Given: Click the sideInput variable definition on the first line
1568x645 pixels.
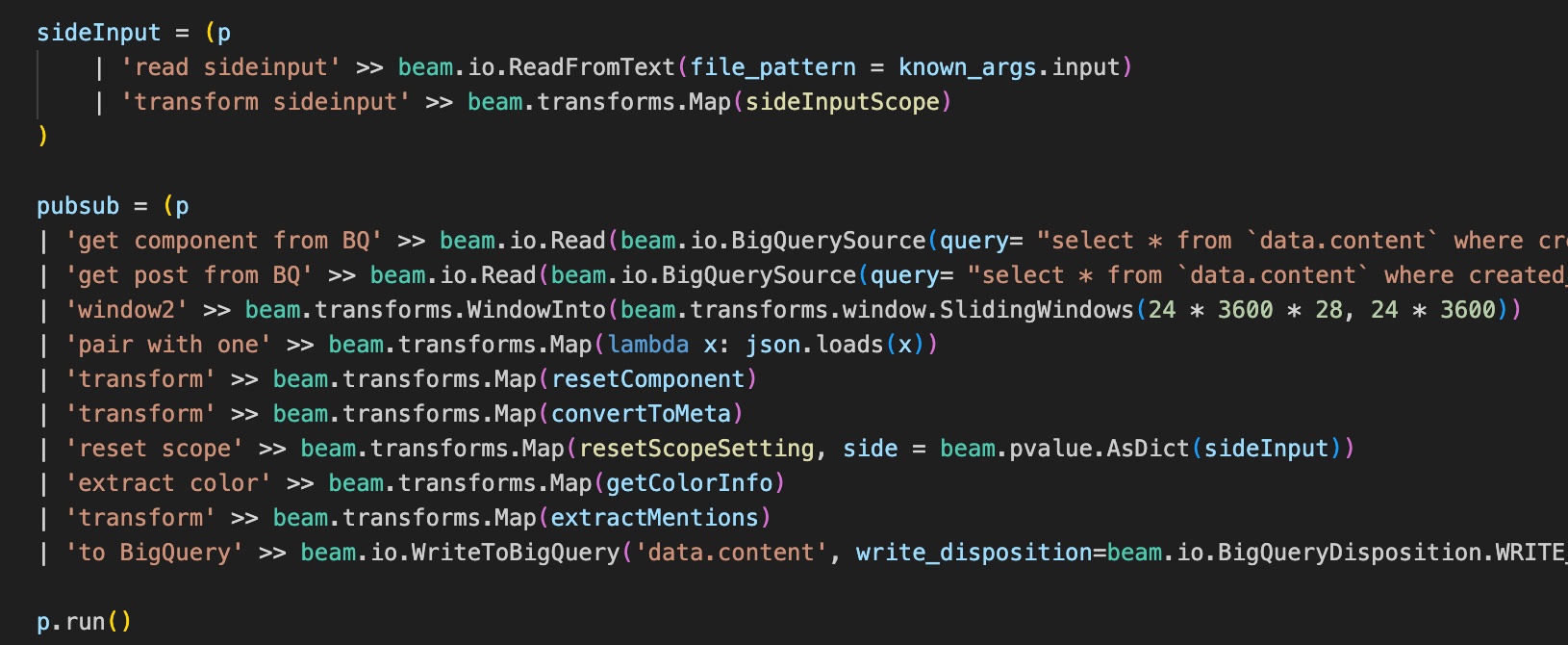Looking at the screenshot, I should (x=98, y=33).
